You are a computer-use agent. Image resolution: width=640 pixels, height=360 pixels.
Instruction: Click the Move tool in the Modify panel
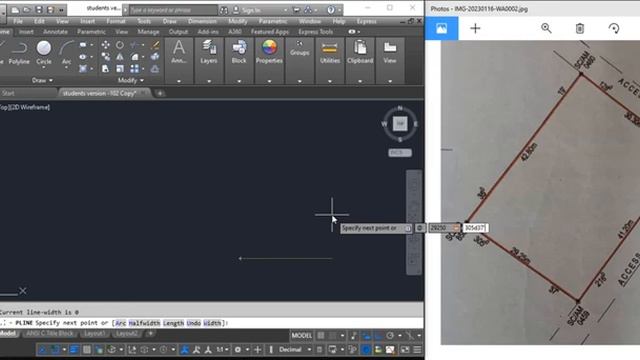click(x=105, y=45)
